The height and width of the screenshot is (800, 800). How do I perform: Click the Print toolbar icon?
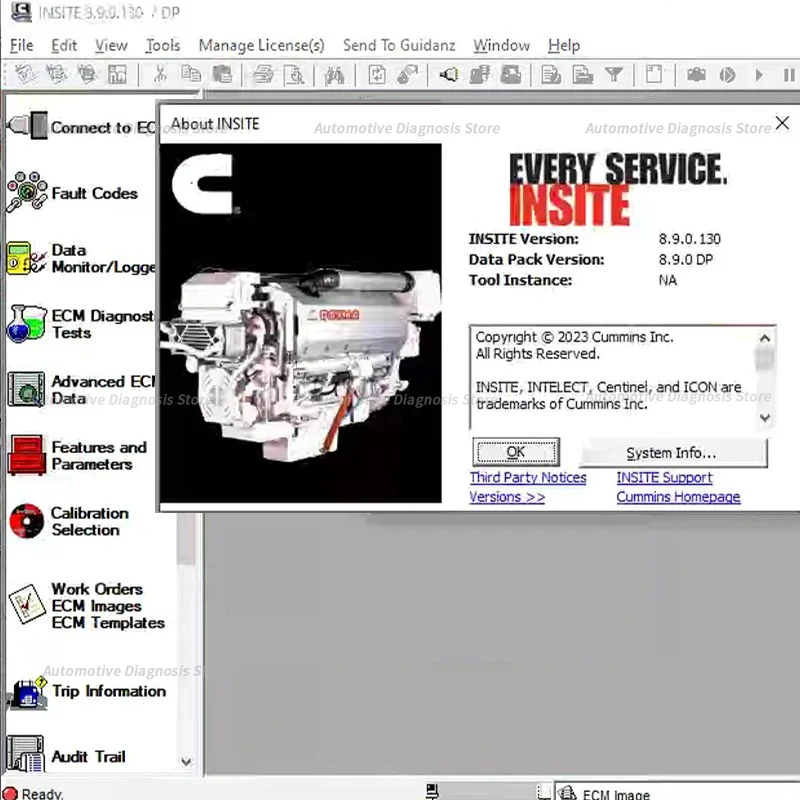point(263,74)
